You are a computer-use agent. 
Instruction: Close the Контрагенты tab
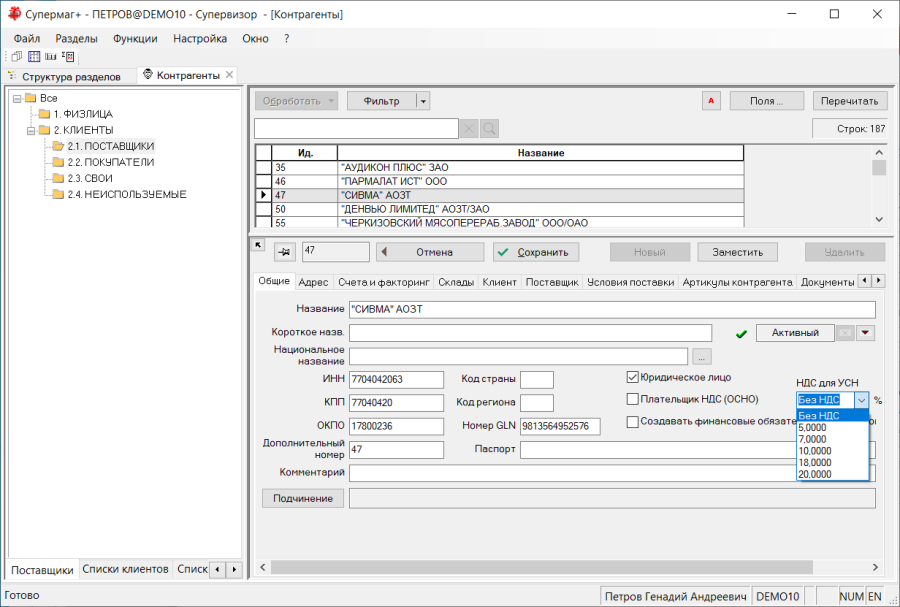[x=229, y=75]
